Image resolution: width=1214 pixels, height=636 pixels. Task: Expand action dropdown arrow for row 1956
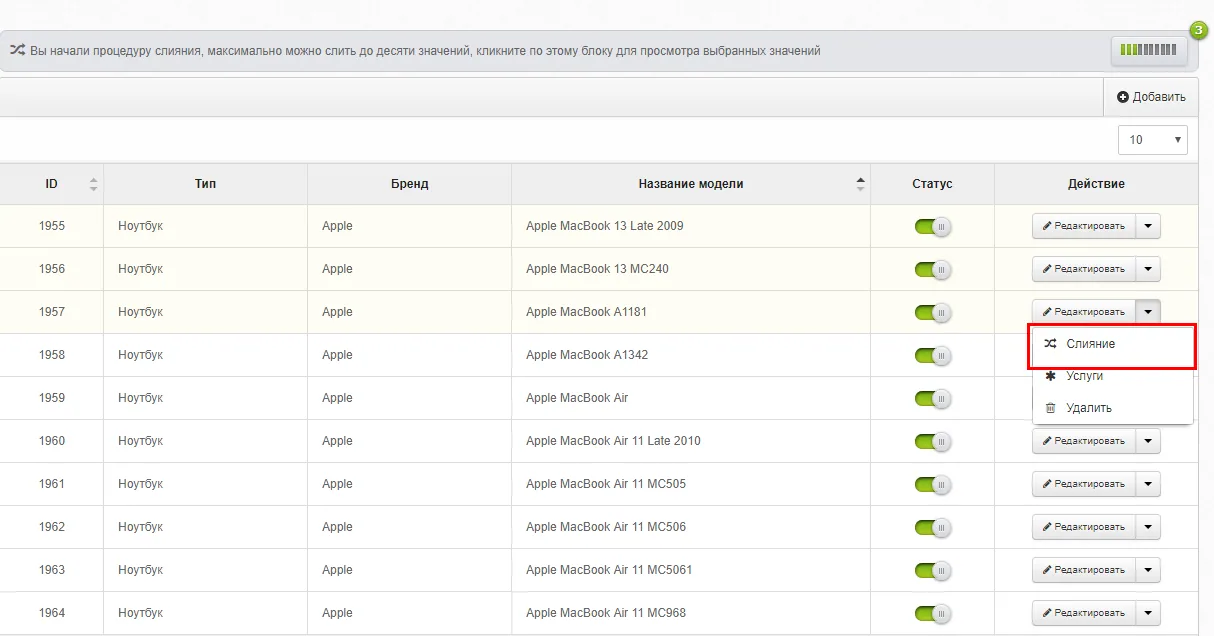[1148, 269]
